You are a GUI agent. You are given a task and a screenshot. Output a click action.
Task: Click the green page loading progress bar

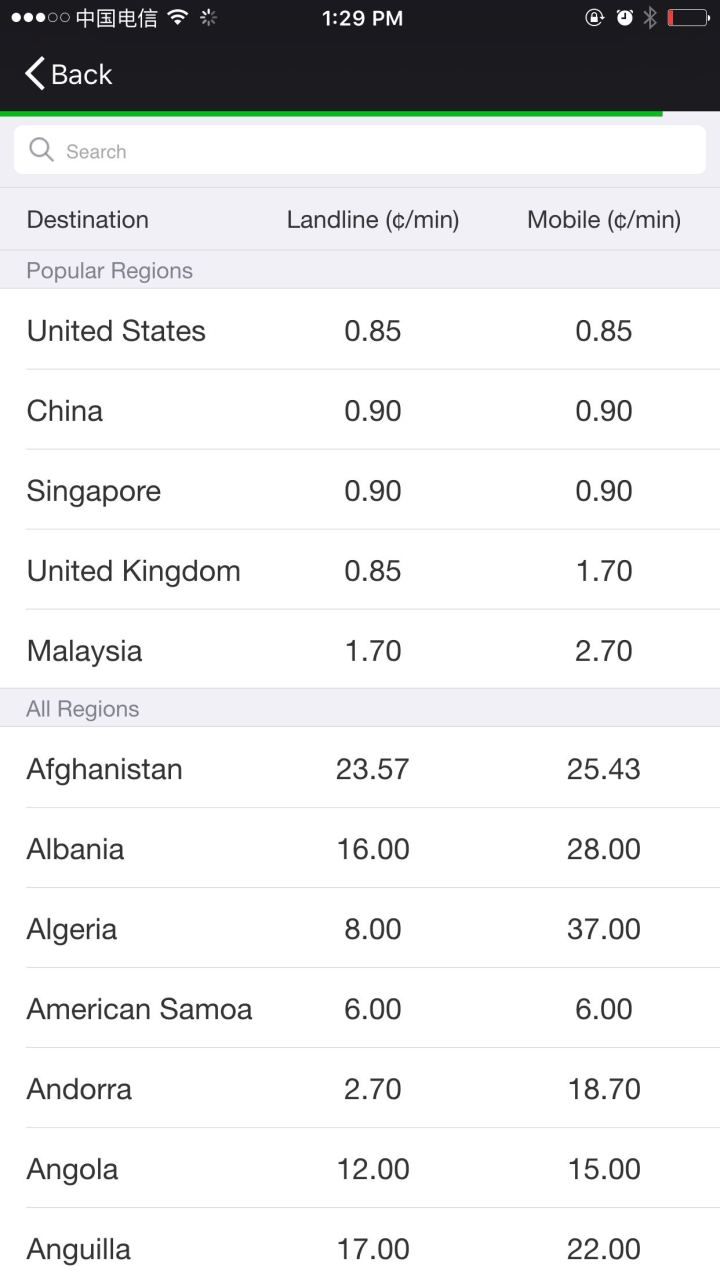coord(331,113)
